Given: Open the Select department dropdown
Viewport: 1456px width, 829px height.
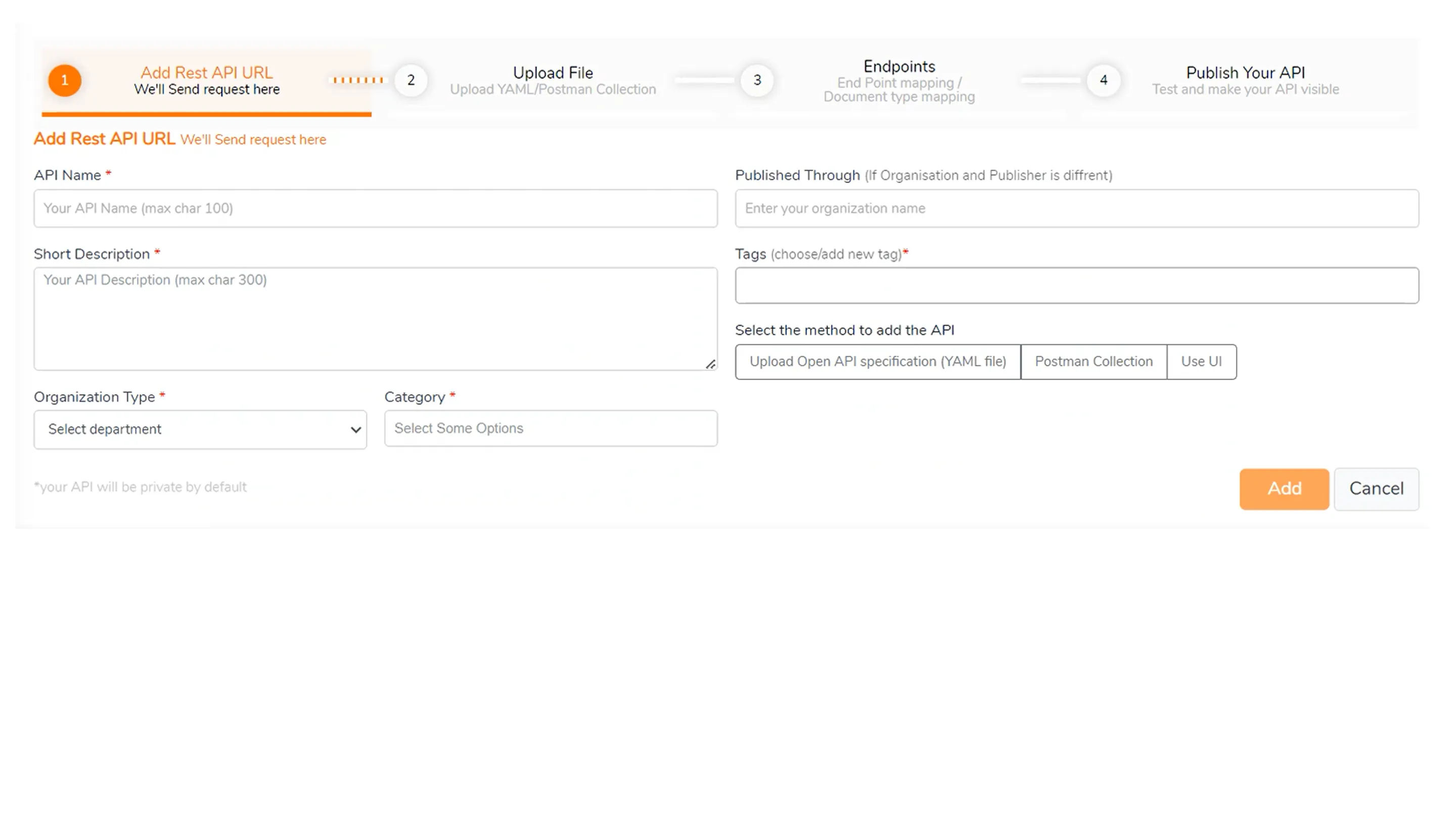Looking at the screenshot, I should [x=200, y=429].
